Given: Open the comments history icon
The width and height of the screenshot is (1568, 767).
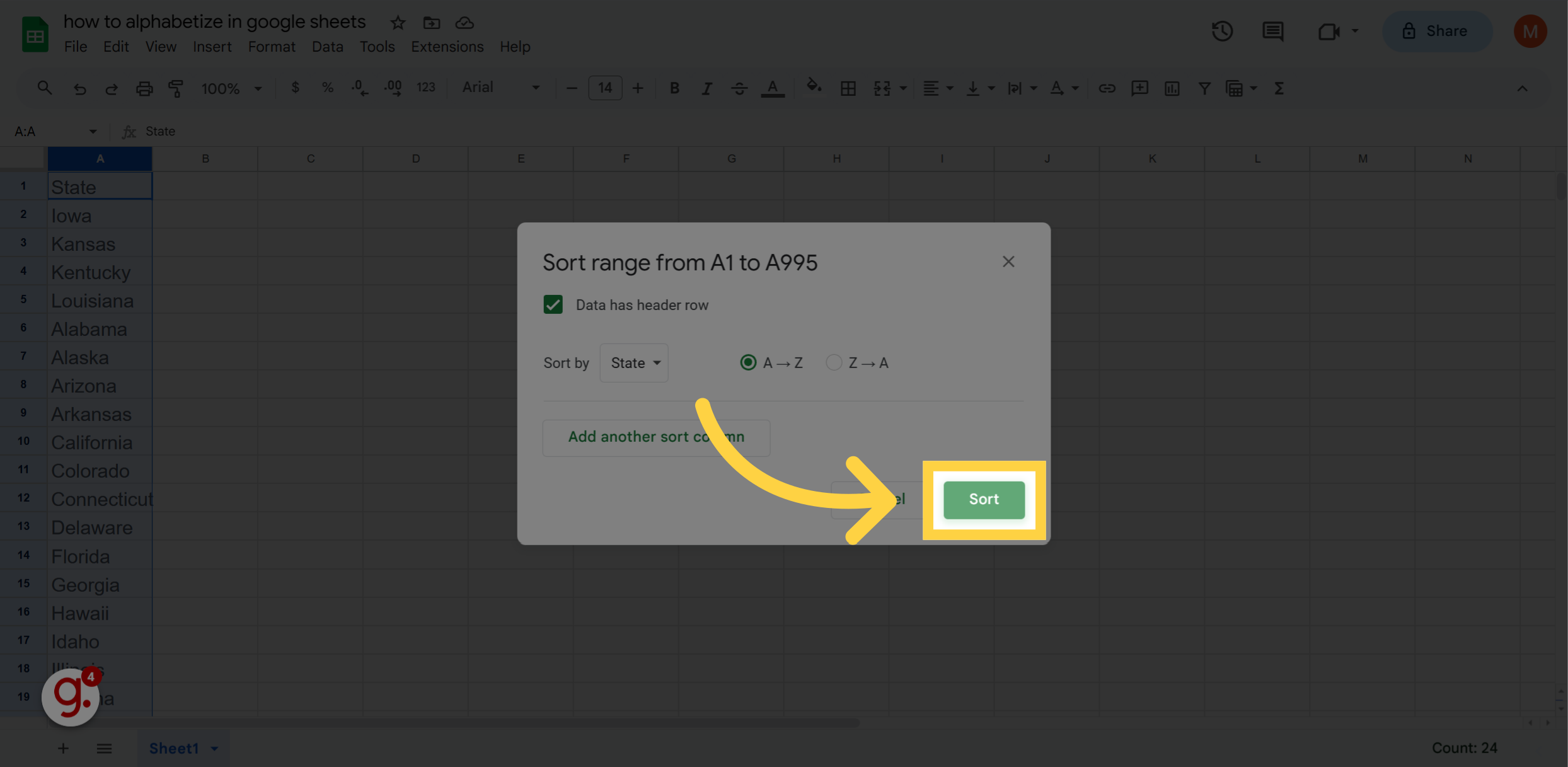Looking at the screenshot, I should point(1272,31).
